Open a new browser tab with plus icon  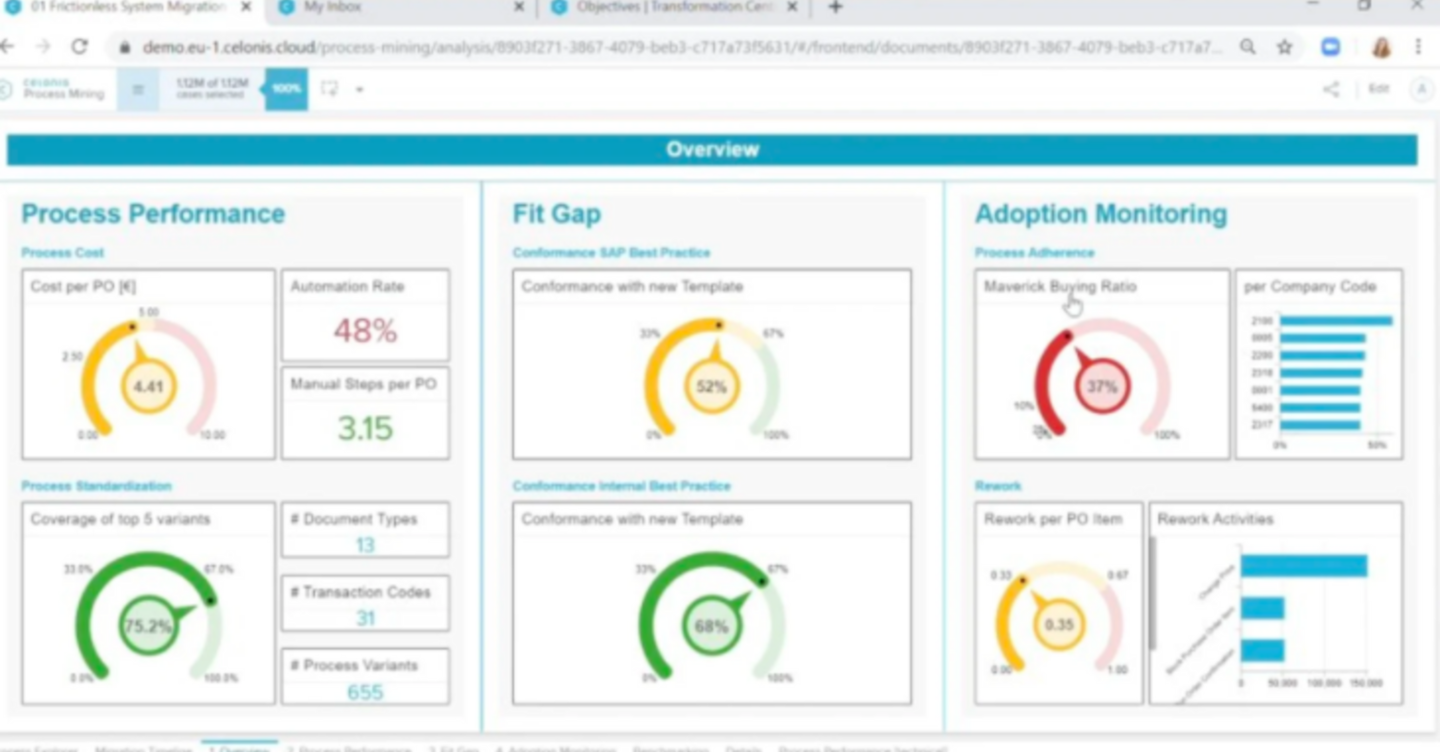coord(836,7)
